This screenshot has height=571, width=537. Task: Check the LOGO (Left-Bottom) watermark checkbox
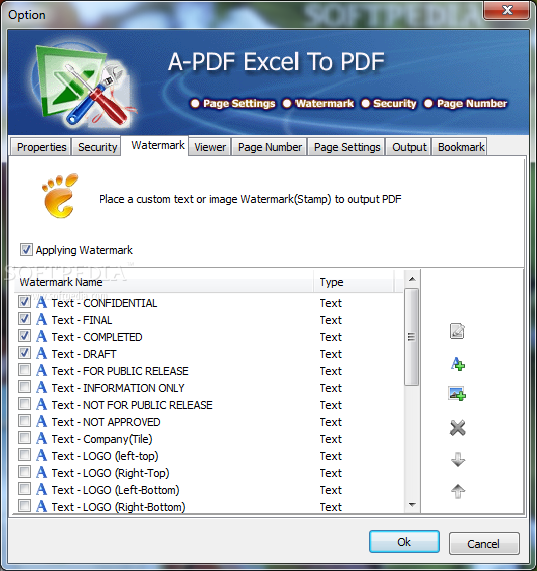(x=24, y=489)
